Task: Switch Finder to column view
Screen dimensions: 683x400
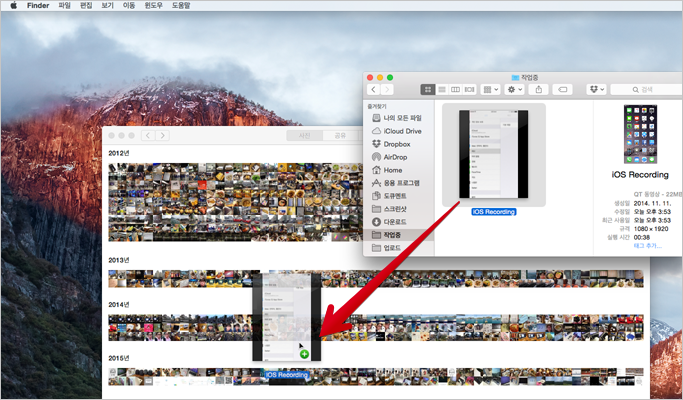Action: (x=456, y=89)
